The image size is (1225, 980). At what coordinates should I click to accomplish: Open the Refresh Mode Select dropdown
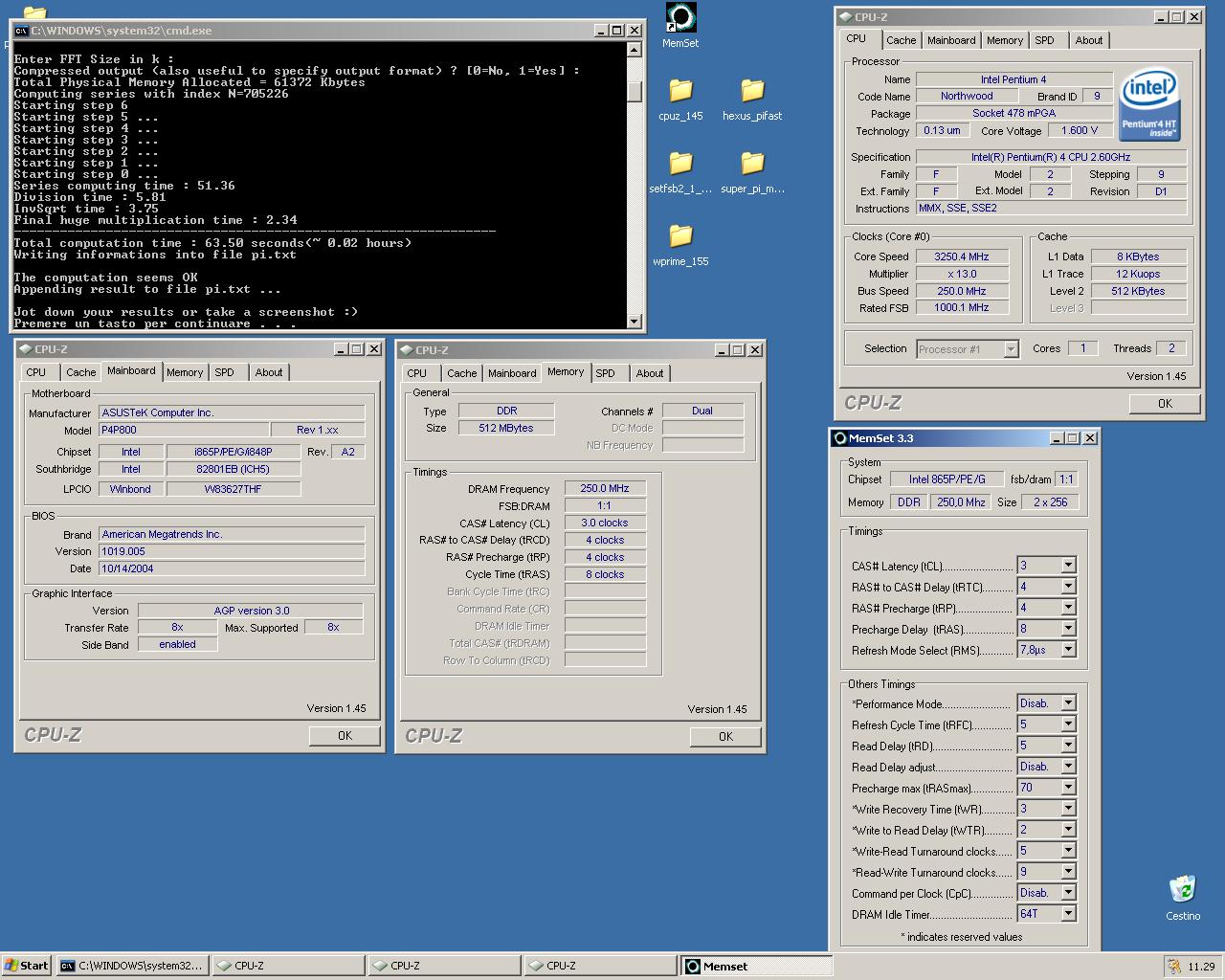tap(1068, 650)
